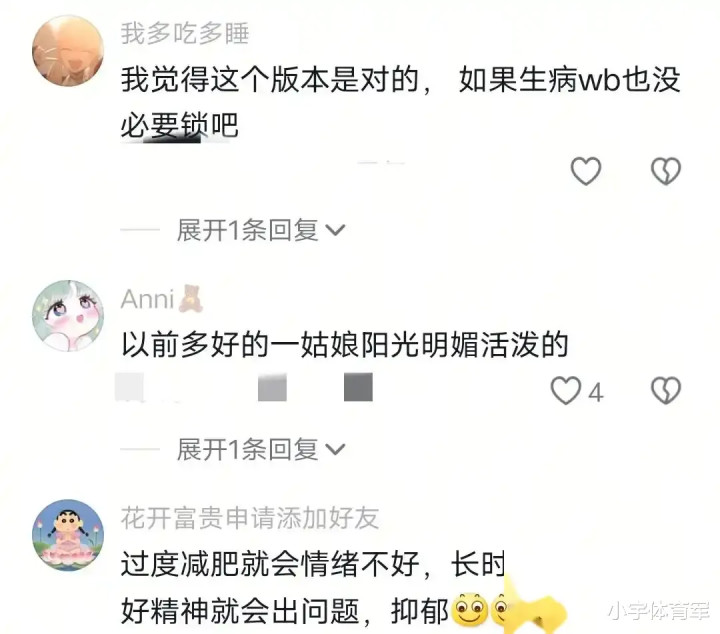
Task: Select comment text 我觉得这个版本是对的
Action: point(270,80)
